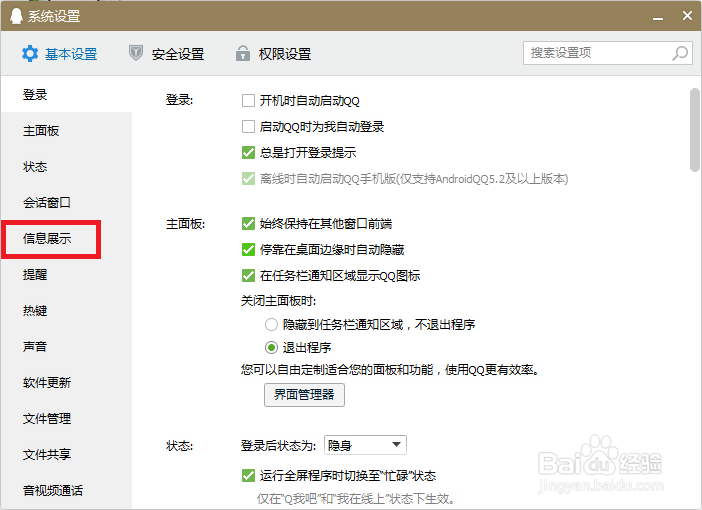The width and height of the screenshot is (702, 510).
Task: Switch to the 安全设置 tab
Action: point(167,54)
